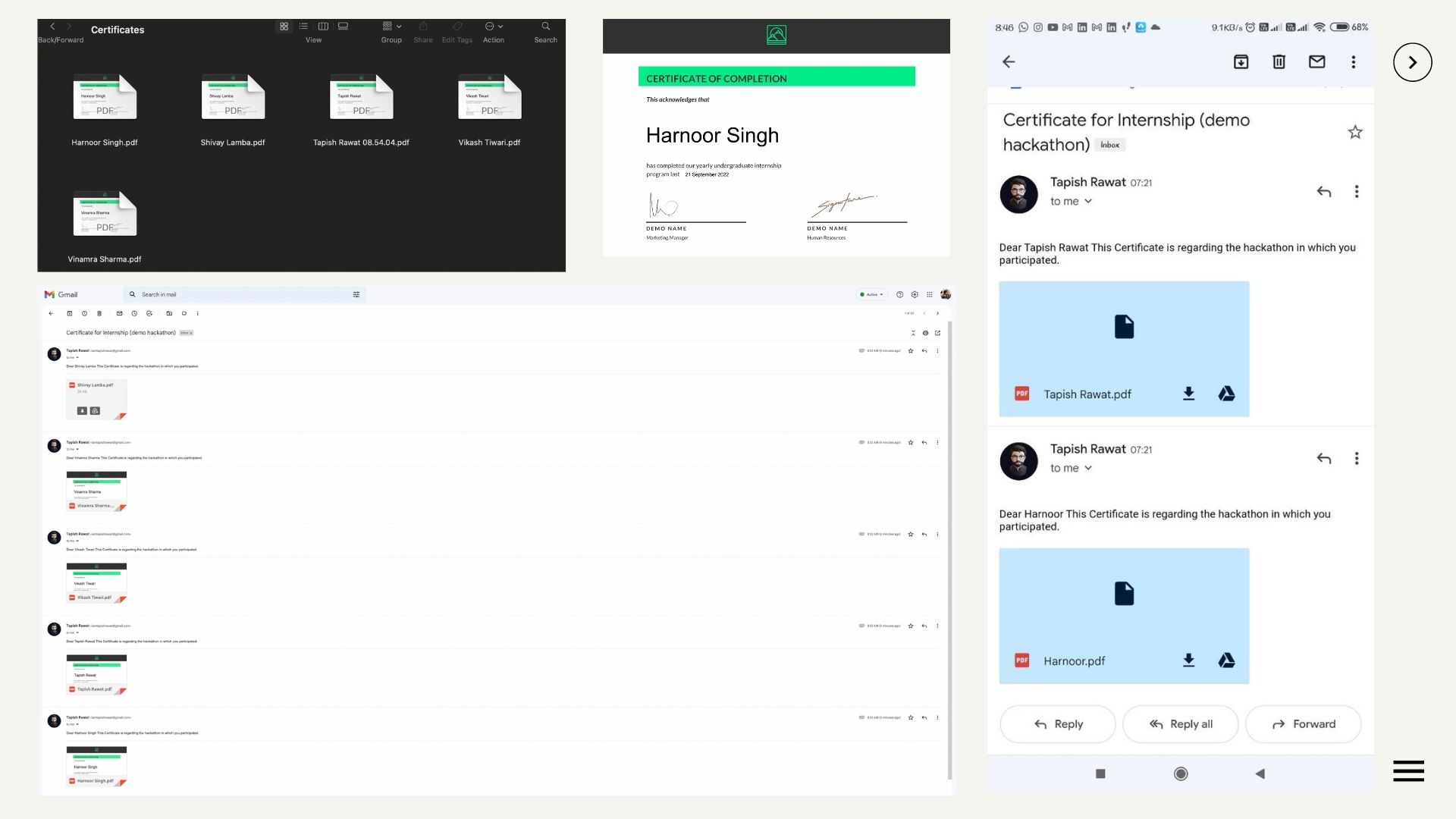Image resolution: width=1456 pixels, height=819 pixels.
Task: Open the hamburger menu at bottom right
Action: (1408, 770)
